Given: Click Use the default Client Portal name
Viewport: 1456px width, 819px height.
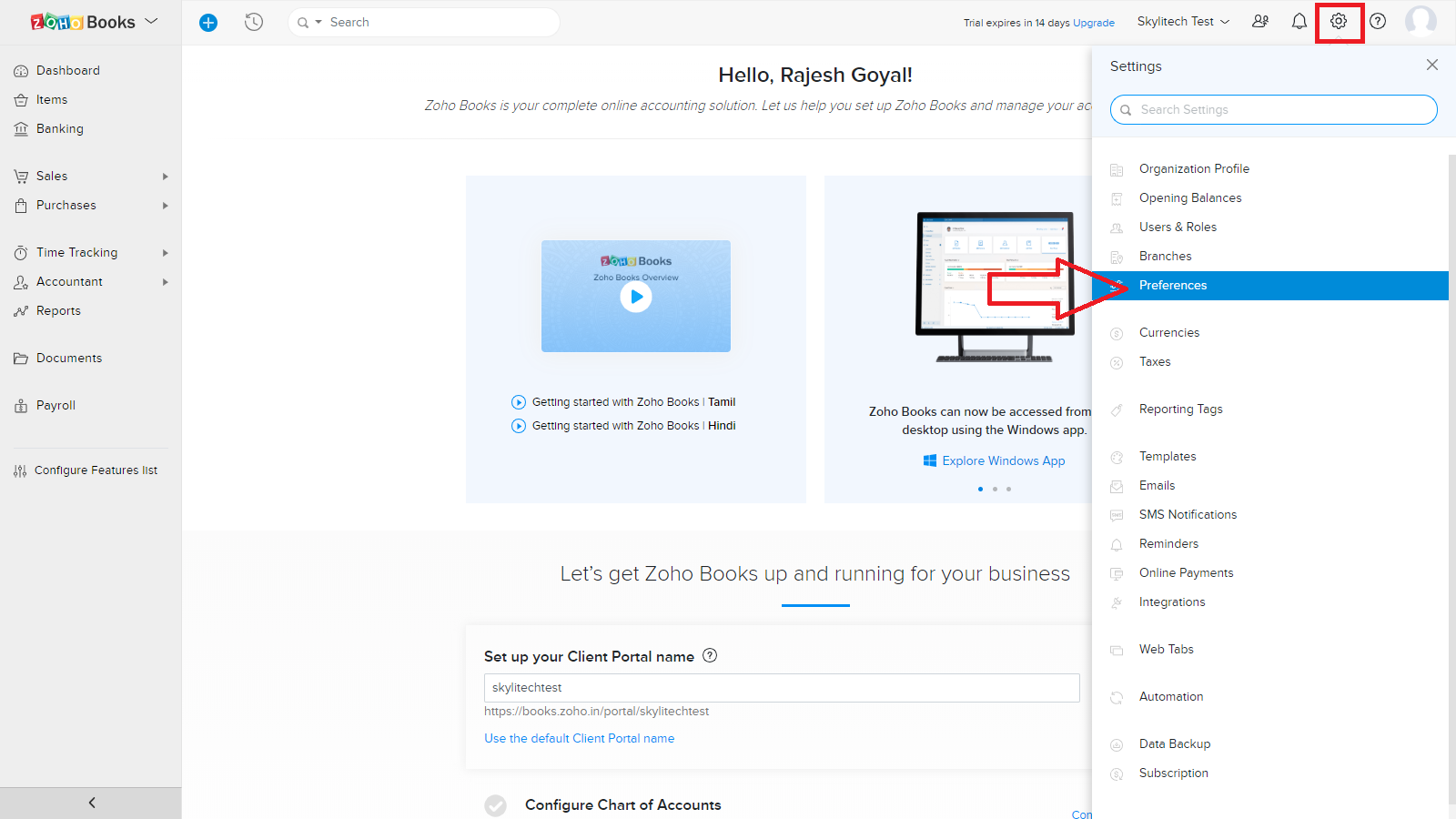Looking at the screenshot, I should coord(579,738).
